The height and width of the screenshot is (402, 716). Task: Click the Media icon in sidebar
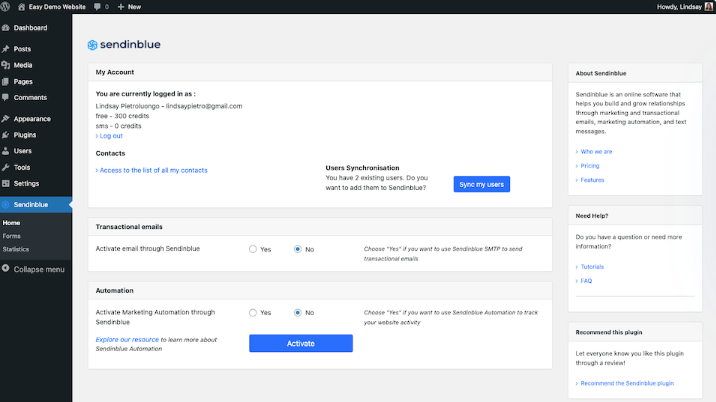5,65
